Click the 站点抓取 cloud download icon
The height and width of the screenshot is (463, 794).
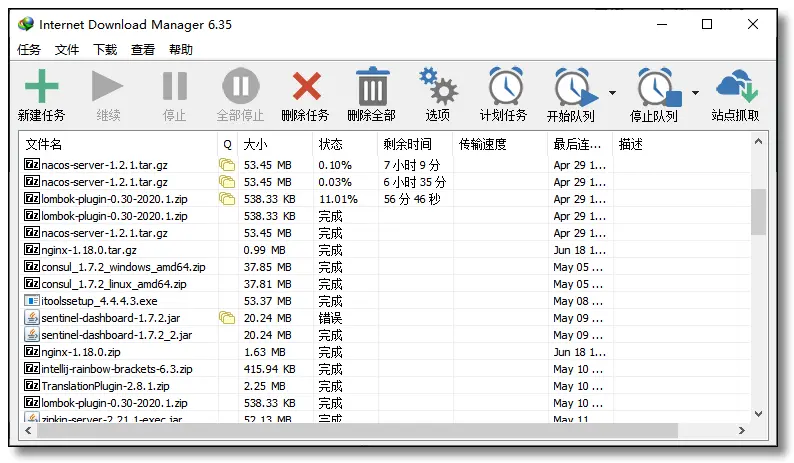tap(736, 86)
